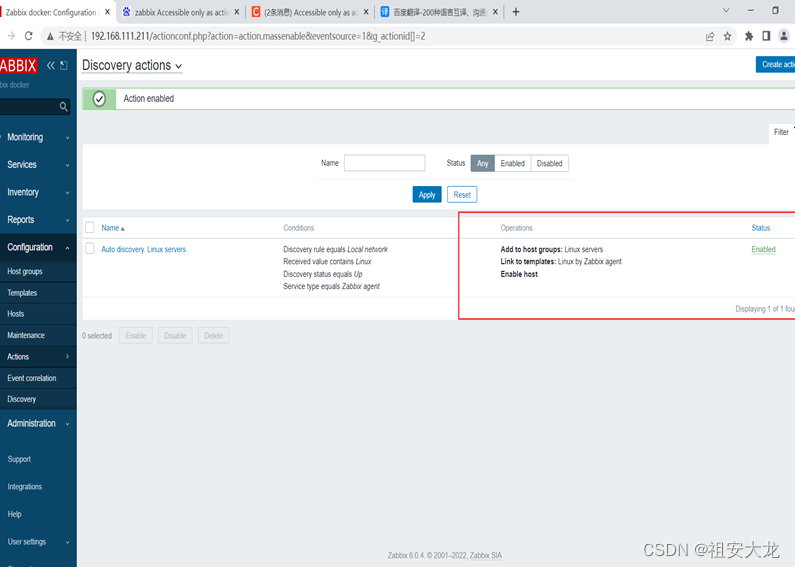Set Status filter to Enabled

point(513,163)
